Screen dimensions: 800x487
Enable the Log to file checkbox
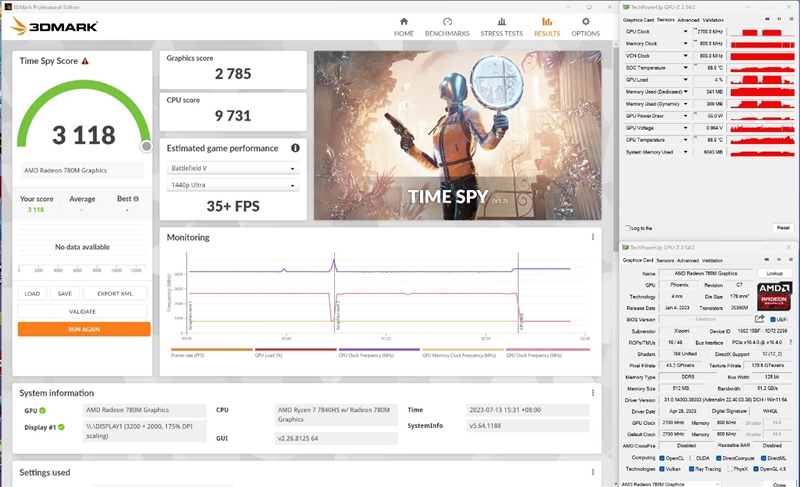coord(627,228)
